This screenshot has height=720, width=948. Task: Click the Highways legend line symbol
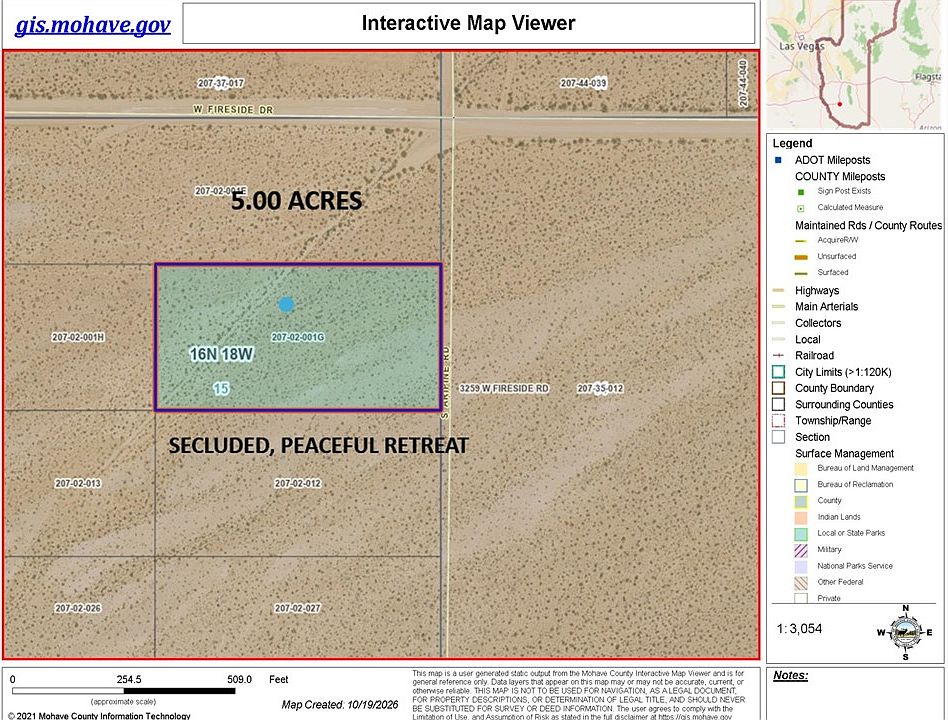(779, 291)
